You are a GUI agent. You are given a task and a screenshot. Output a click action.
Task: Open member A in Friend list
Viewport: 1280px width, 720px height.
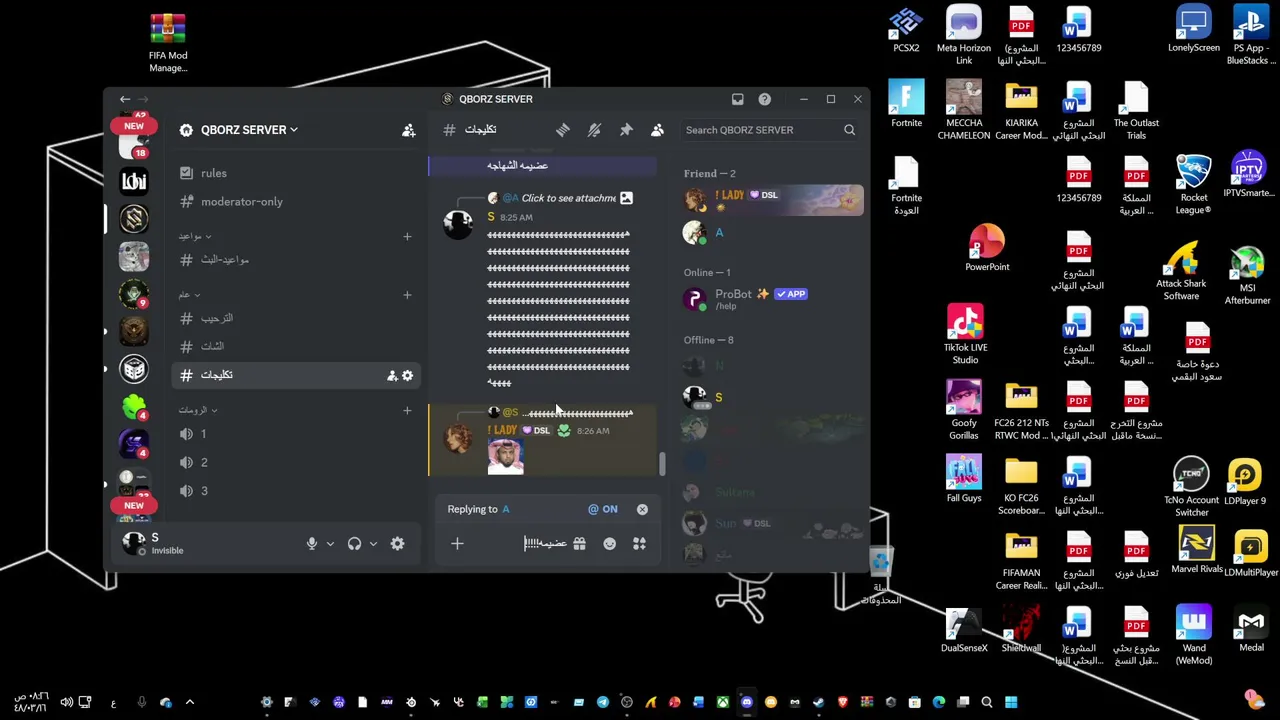point(772,232)
